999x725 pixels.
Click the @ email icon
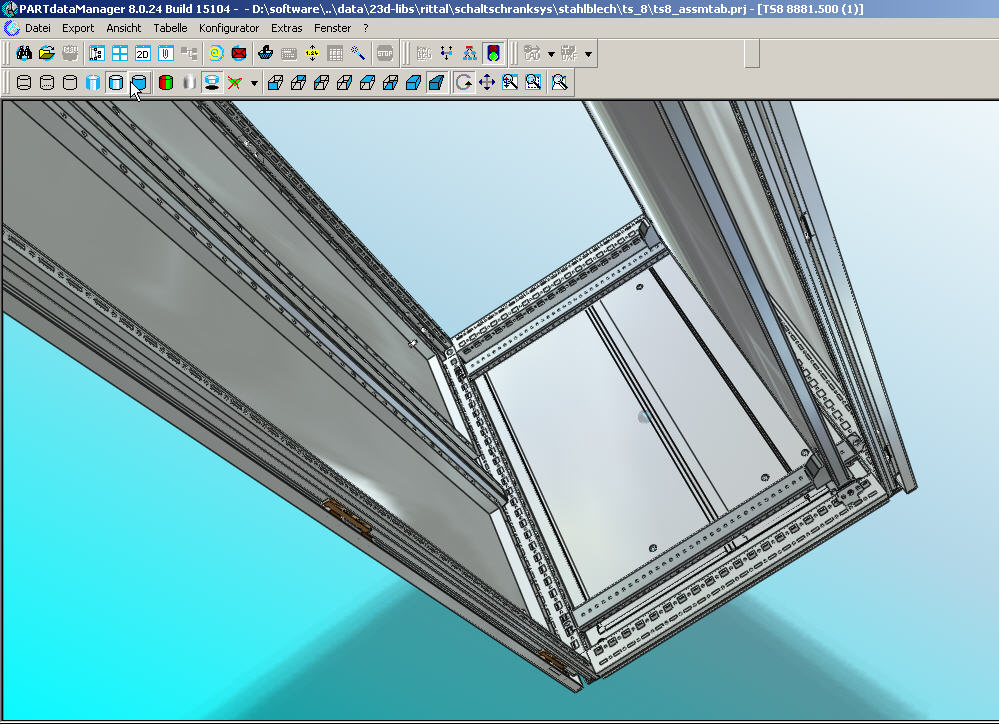tap(215, 53)
